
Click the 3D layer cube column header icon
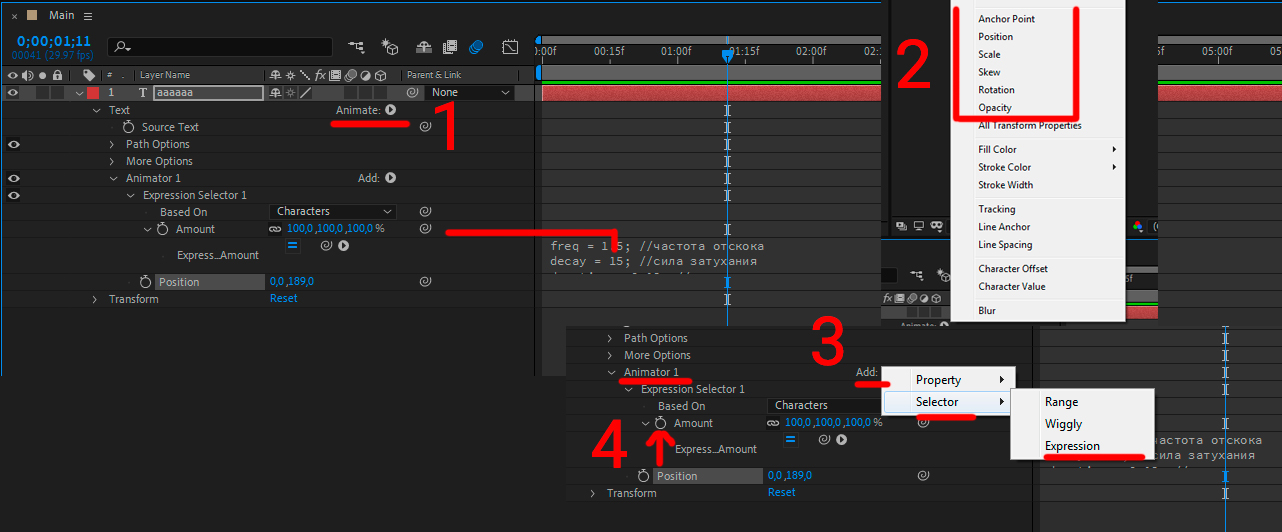coord(381,75)
